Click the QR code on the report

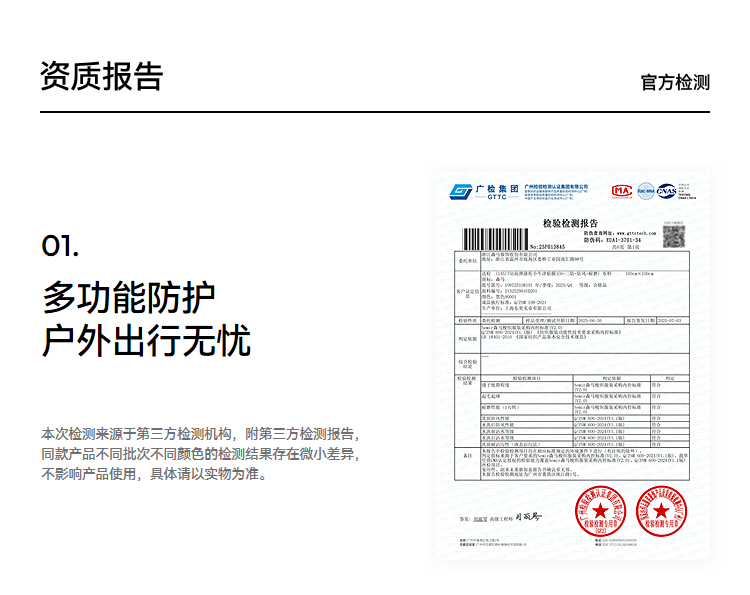(x=674, y=236)
